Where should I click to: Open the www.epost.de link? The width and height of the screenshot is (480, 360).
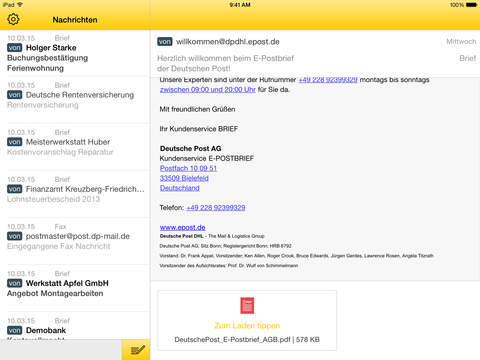pos(183,227)
